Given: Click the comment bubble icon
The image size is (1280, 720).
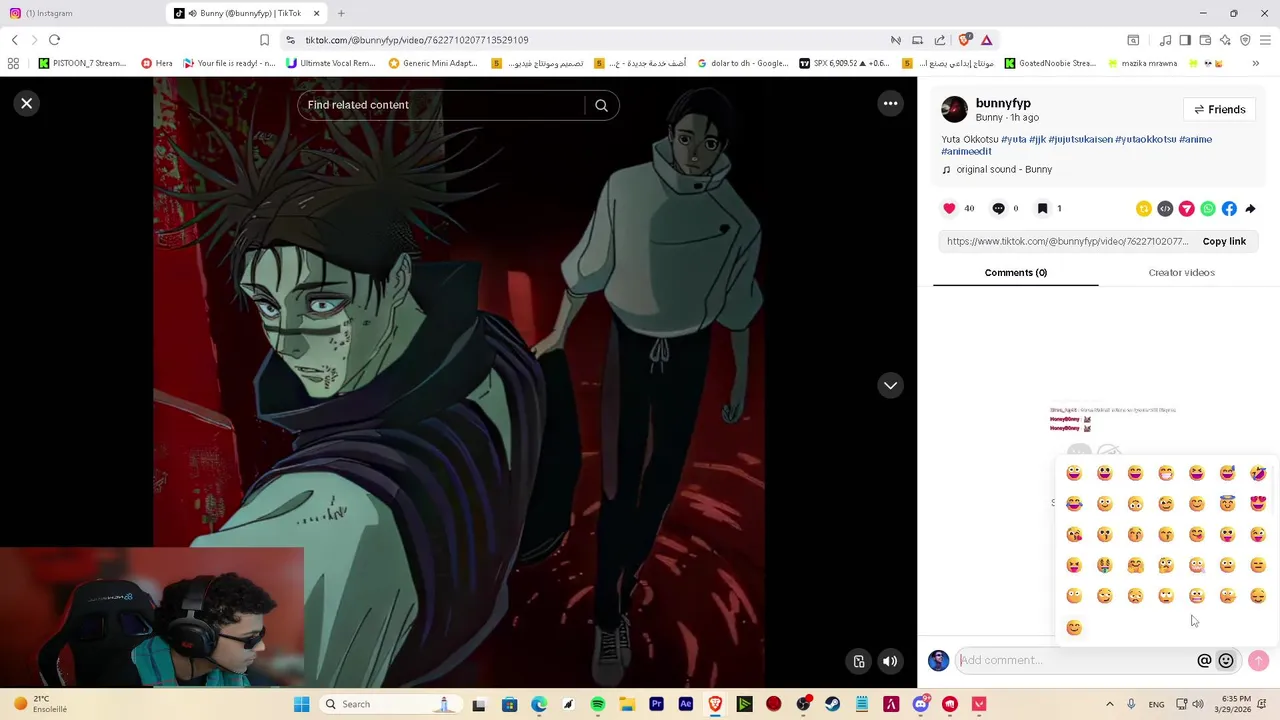Looking at the screenshot, I should [x=998, y=208].
